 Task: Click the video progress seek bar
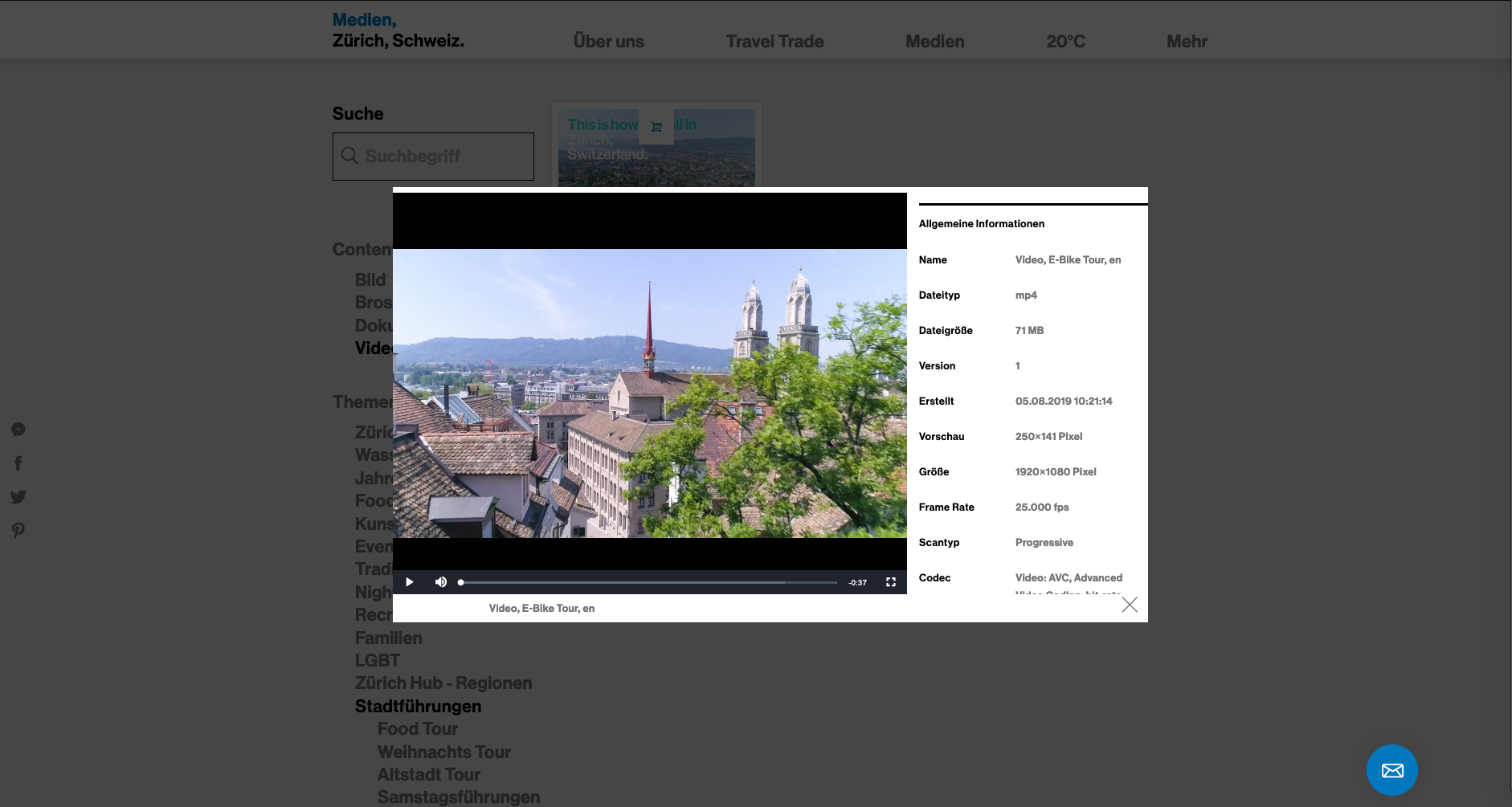click(x=648, y=582)
